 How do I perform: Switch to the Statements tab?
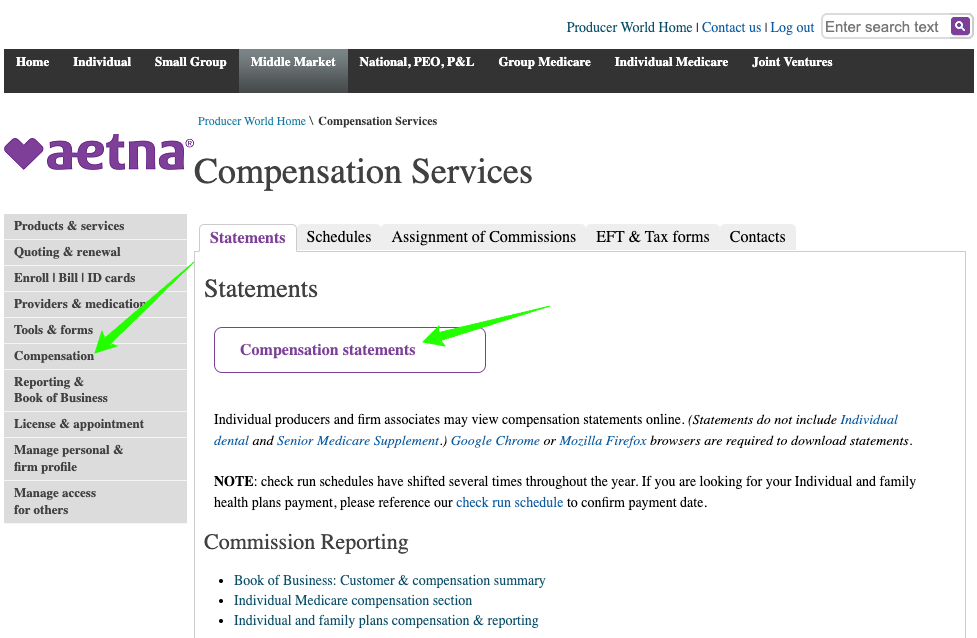point(247,238)
